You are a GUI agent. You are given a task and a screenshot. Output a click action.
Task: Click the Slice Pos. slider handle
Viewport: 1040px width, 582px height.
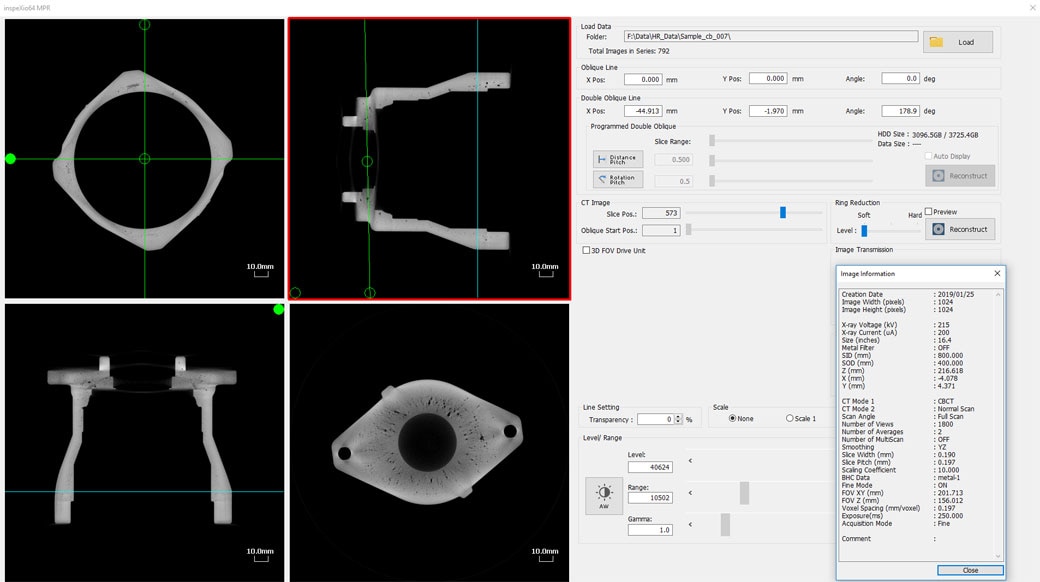(783, 212)
